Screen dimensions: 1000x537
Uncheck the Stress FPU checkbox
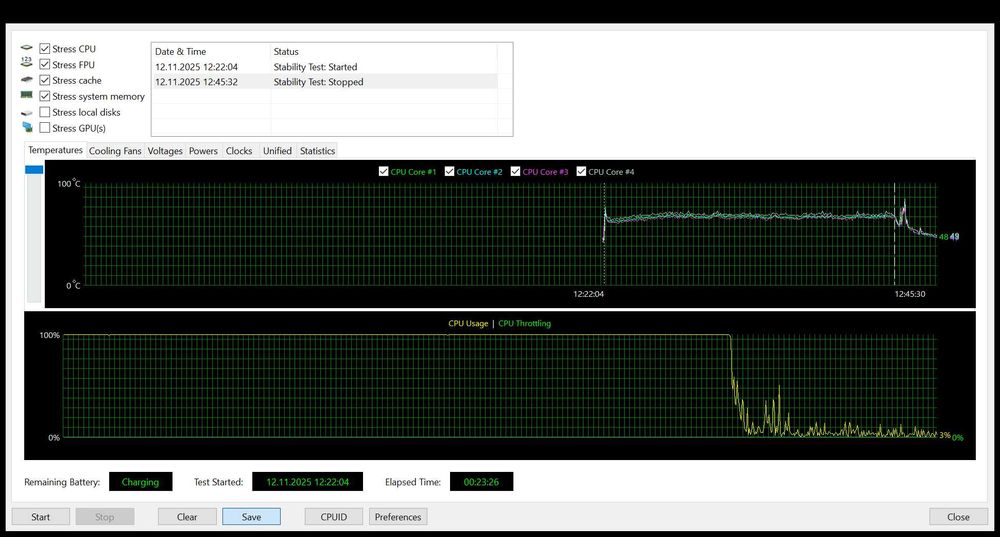point(45,64)
